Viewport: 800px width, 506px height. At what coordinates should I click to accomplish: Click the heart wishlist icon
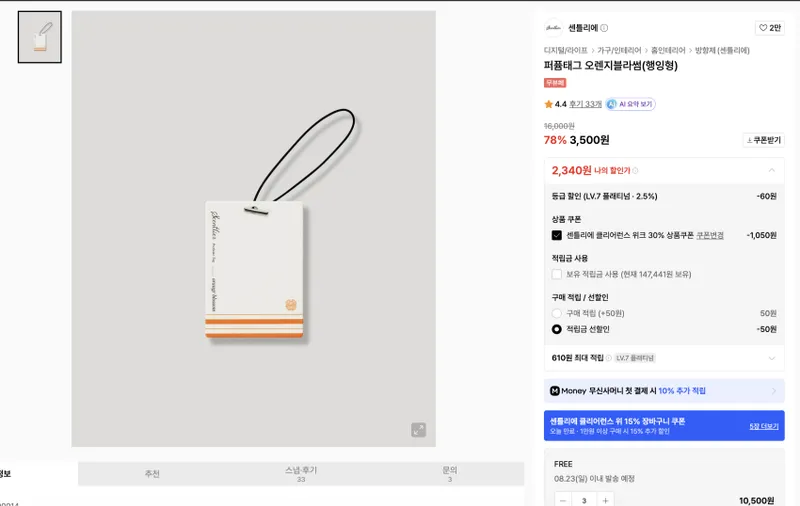(x=763, y=28)
